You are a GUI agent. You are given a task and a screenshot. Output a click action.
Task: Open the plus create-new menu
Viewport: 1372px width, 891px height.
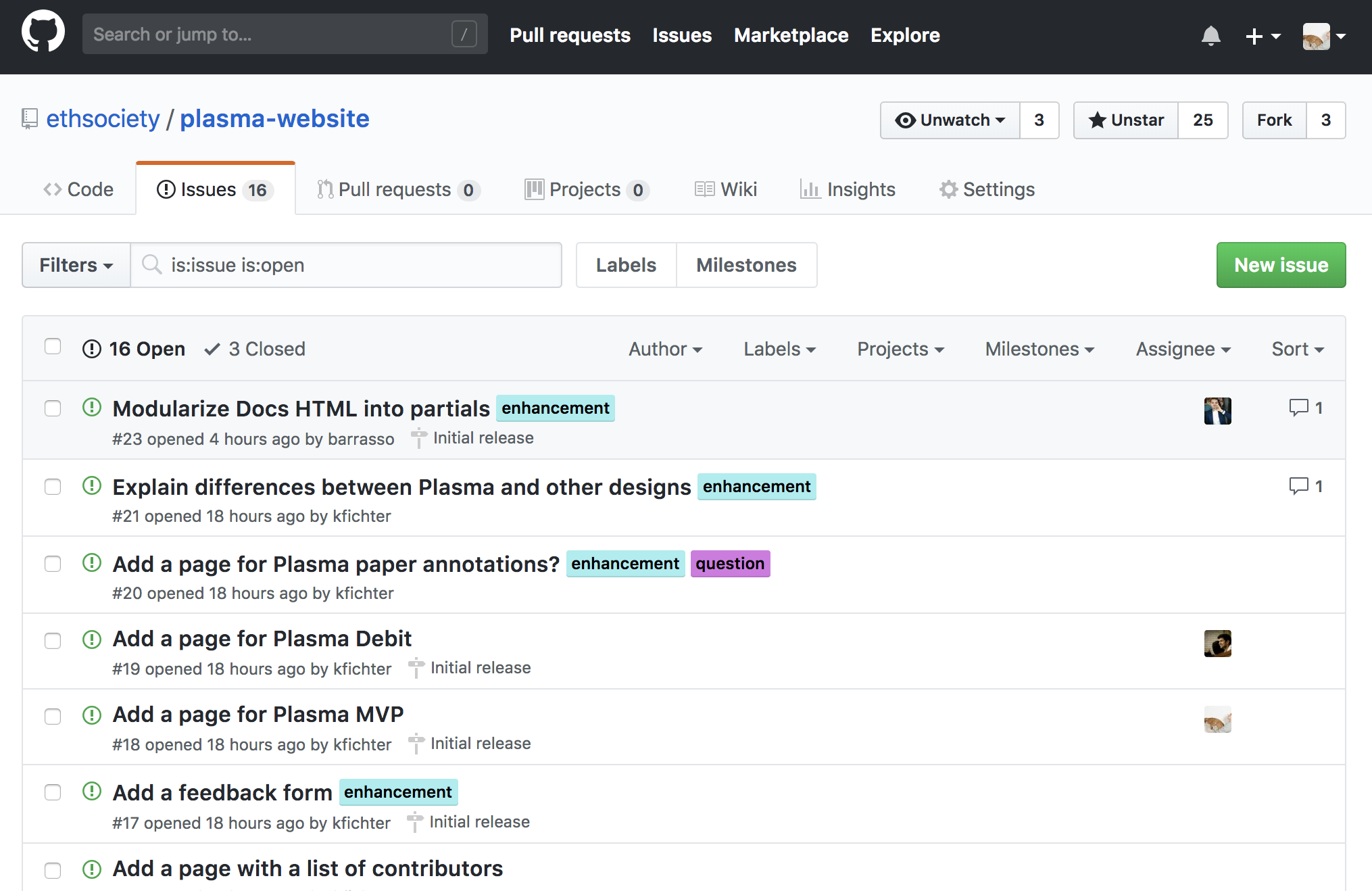coord(1263,36)
